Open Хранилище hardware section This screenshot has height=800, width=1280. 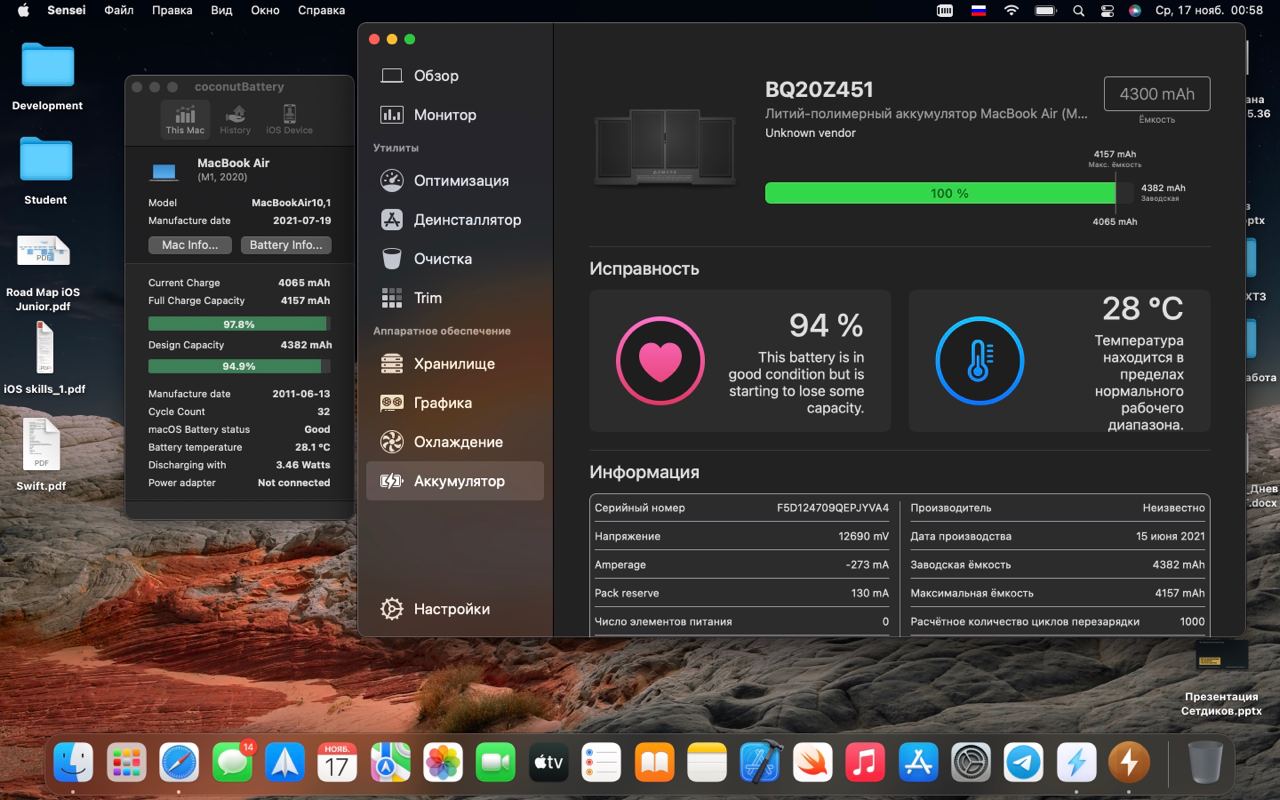455,364
